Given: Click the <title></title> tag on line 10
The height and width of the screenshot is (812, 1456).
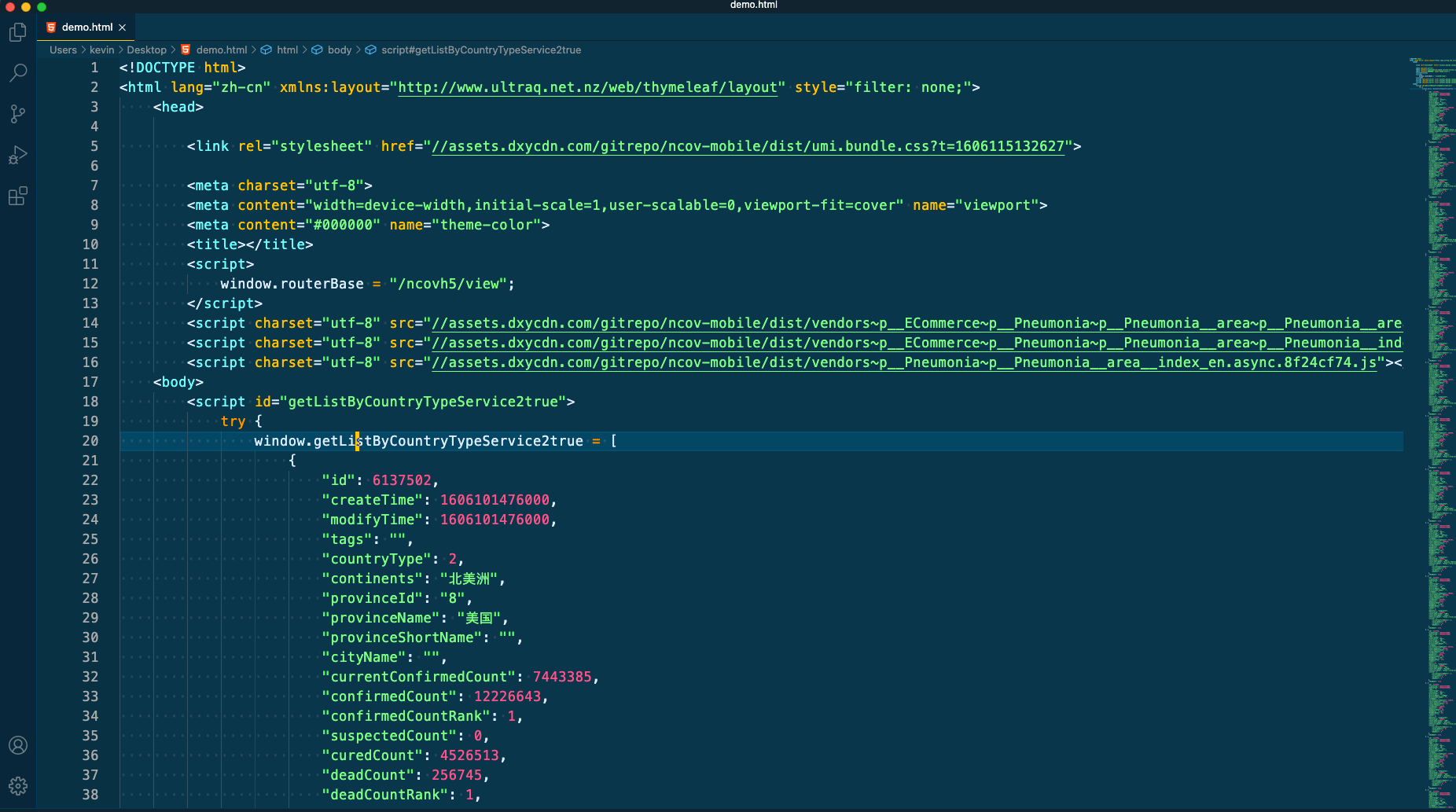Looking at the screenshot, I should pyautogui.click(x=250, y=244).
